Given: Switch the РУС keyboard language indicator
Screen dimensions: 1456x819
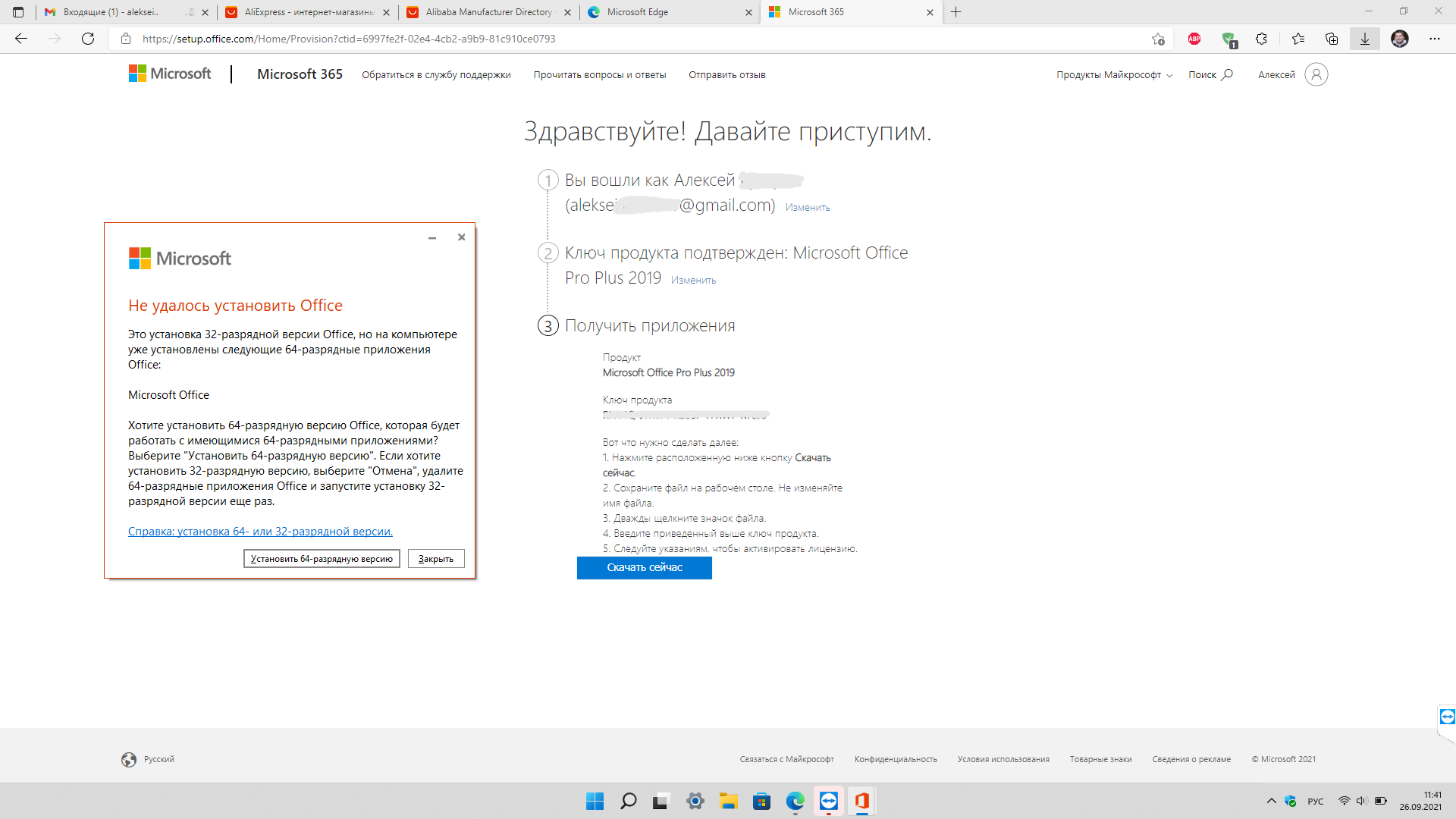Looking at the screenshot, I should point(1316,802).
